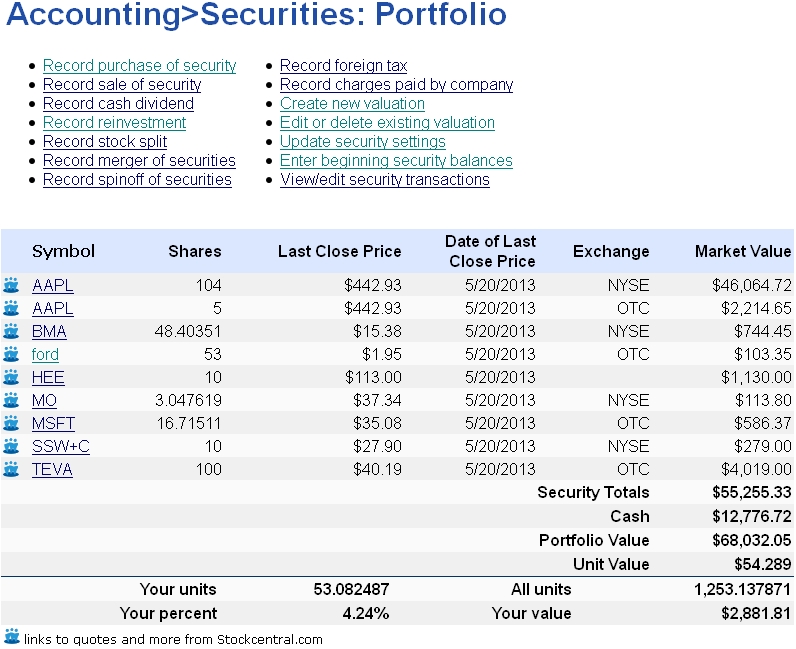Click the Date of Last Close Price header
The height and width of the screenshot is (649, 796).
(x=491, y=251)
